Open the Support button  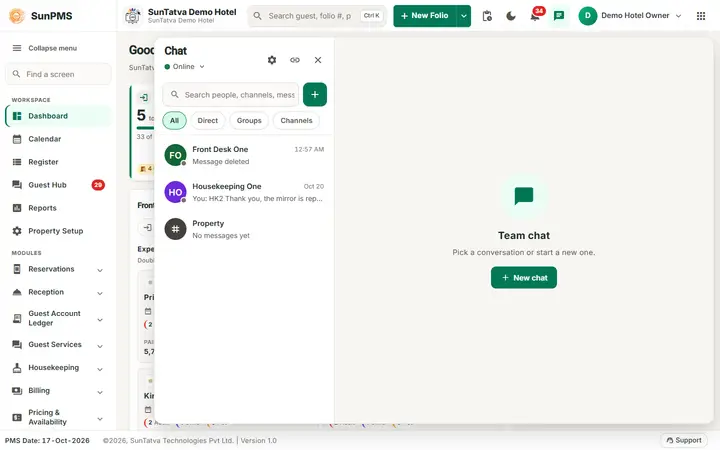(x=684, y=440)
